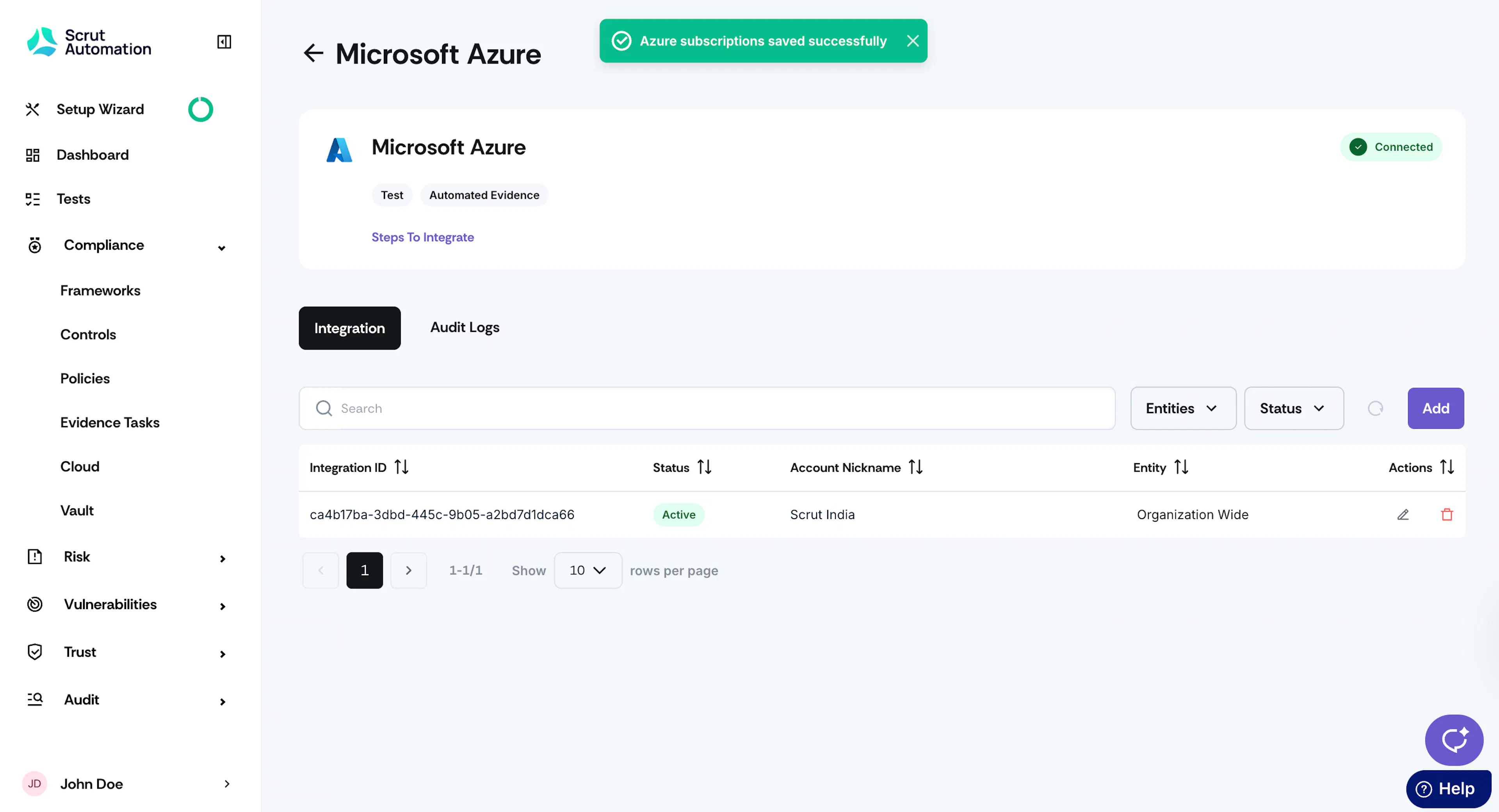This screenshot has height=812, width=1499.
Task: Click the back arrow beside Microsoft Azure
Action: pos(313,53)
